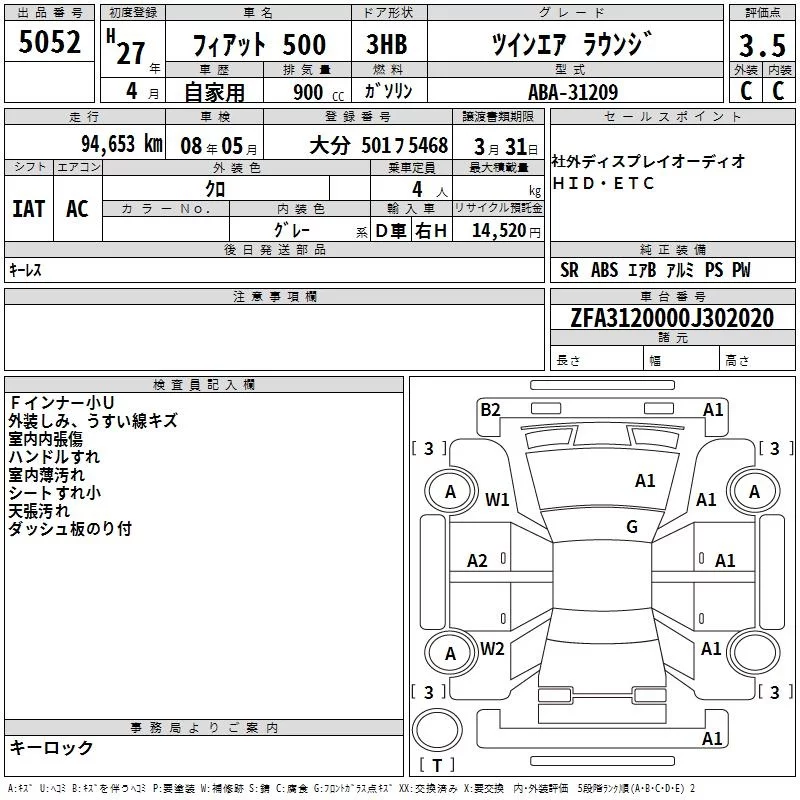The width and height of the screenshot is (800, 800).
Task: Select the A2 scratch marker on the door
Action: [478, 561]
